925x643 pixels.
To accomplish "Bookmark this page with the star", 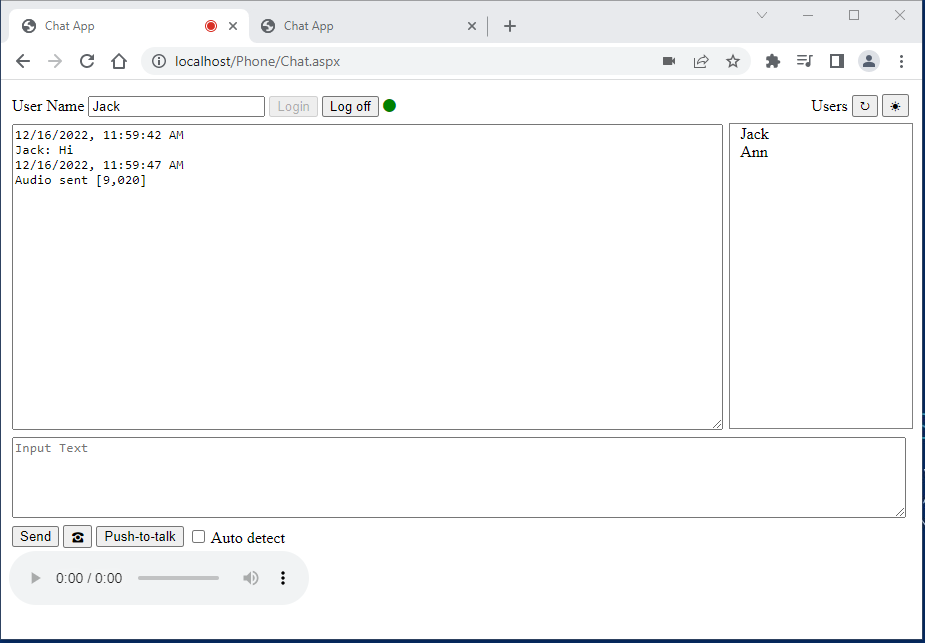I will coord(733,61).
